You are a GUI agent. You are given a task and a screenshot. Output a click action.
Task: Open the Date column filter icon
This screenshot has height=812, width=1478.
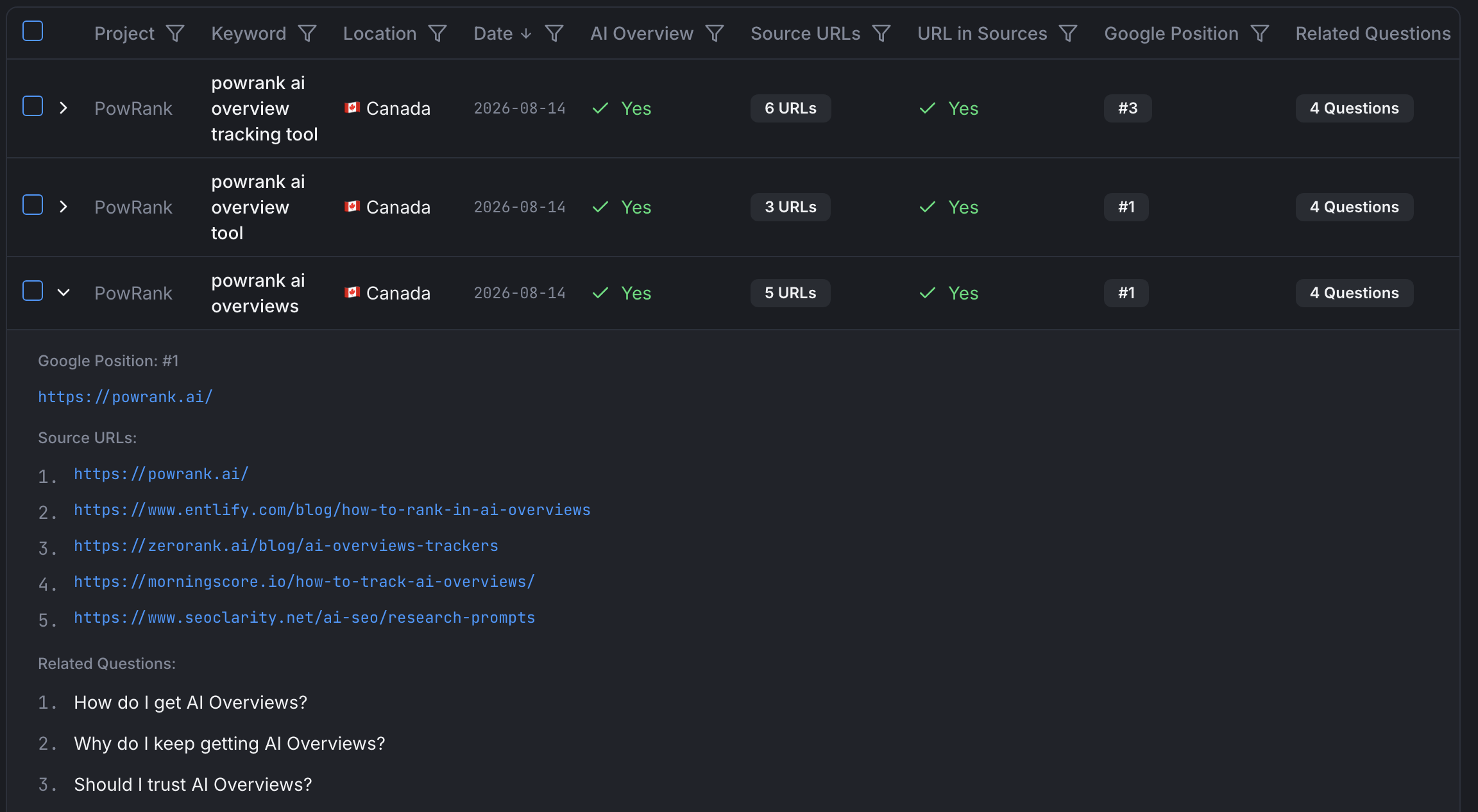coord(554,33)
